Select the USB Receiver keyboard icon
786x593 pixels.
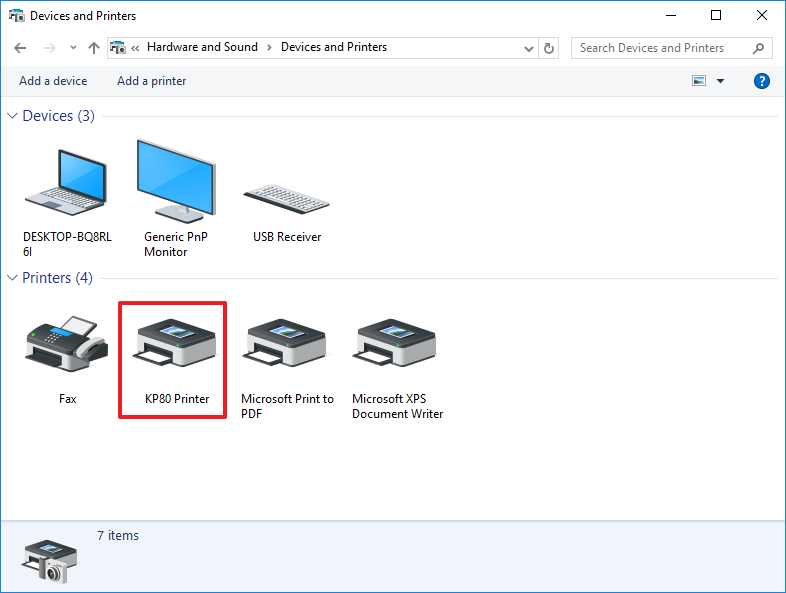tap(286, 200)
